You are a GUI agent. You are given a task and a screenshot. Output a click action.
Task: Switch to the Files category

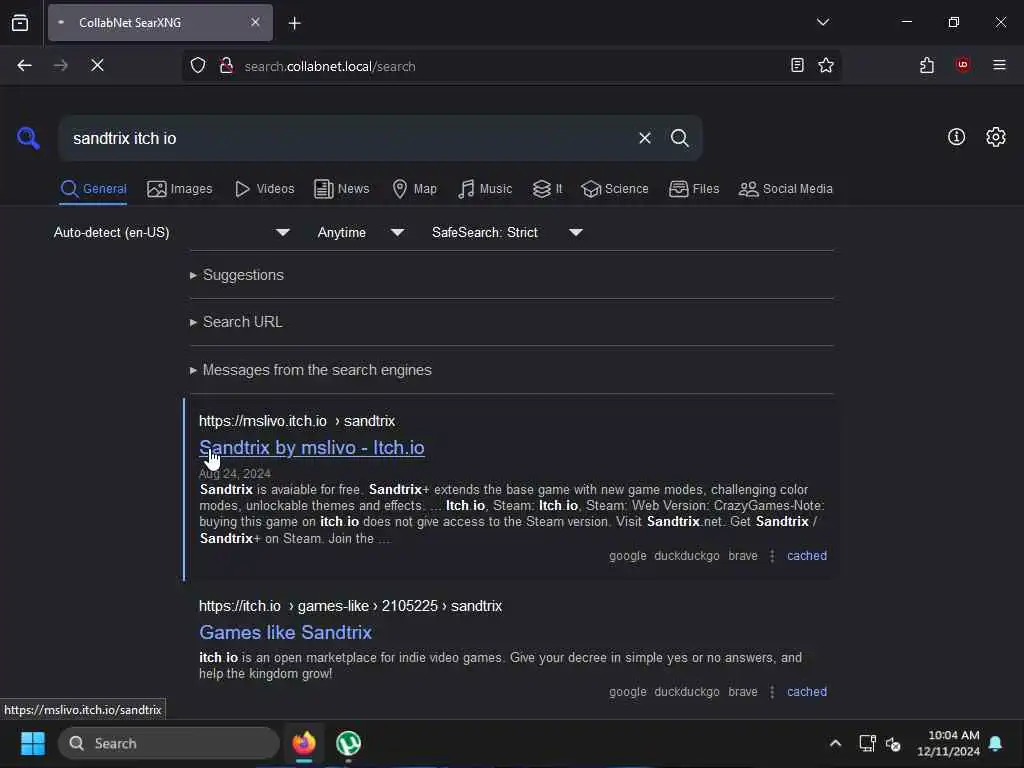click(694, 189)
